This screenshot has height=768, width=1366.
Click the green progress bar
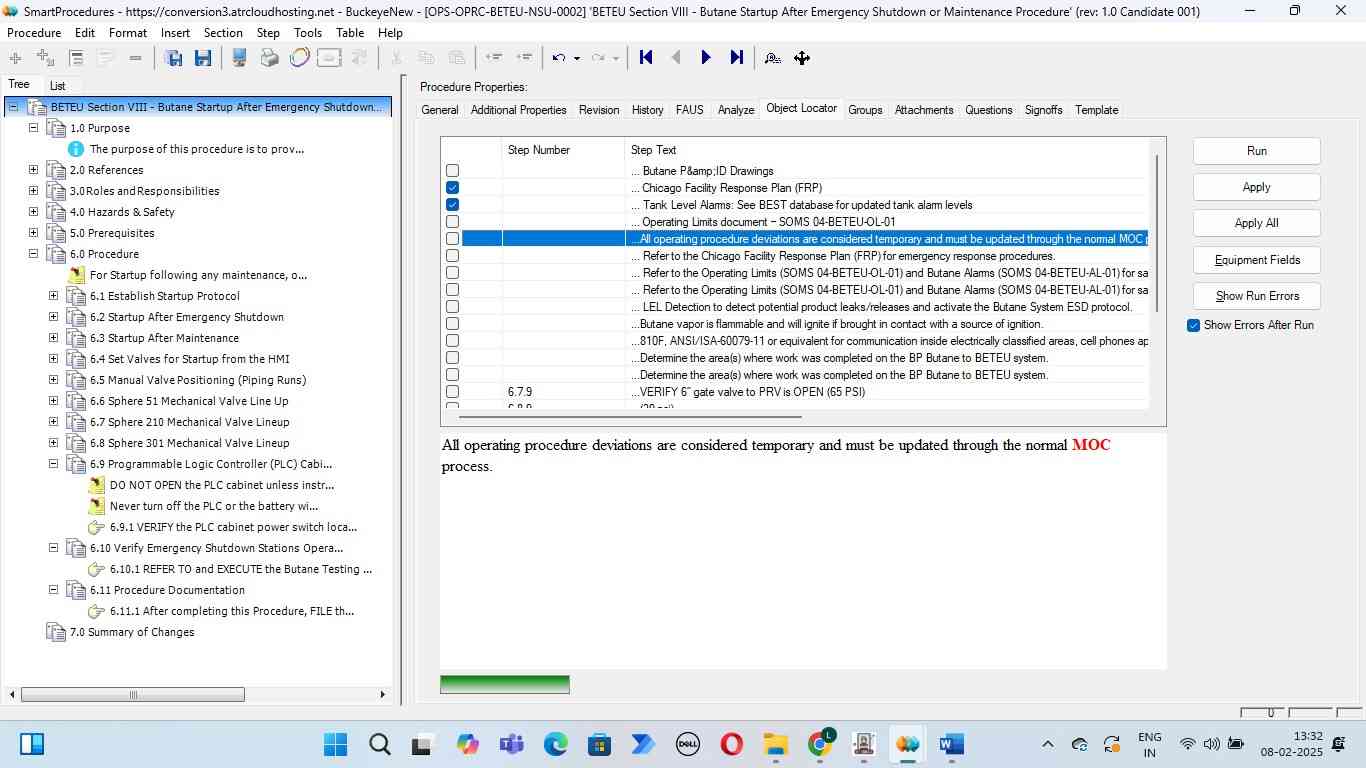[505, 684]
